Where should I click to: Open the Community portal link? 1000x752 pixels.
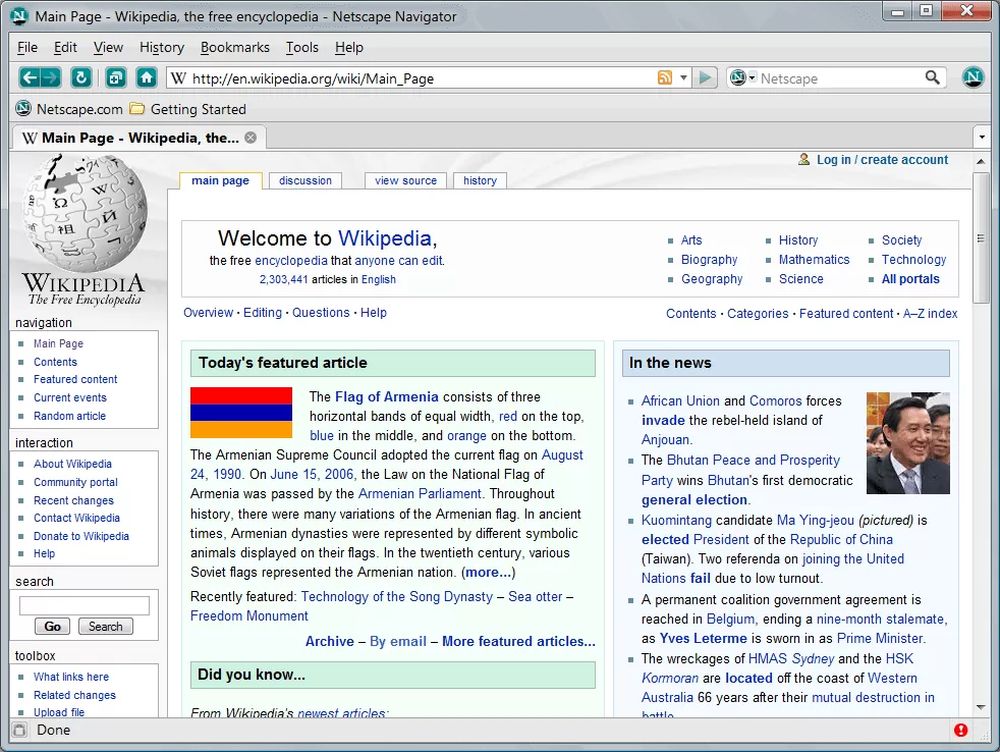75,482
